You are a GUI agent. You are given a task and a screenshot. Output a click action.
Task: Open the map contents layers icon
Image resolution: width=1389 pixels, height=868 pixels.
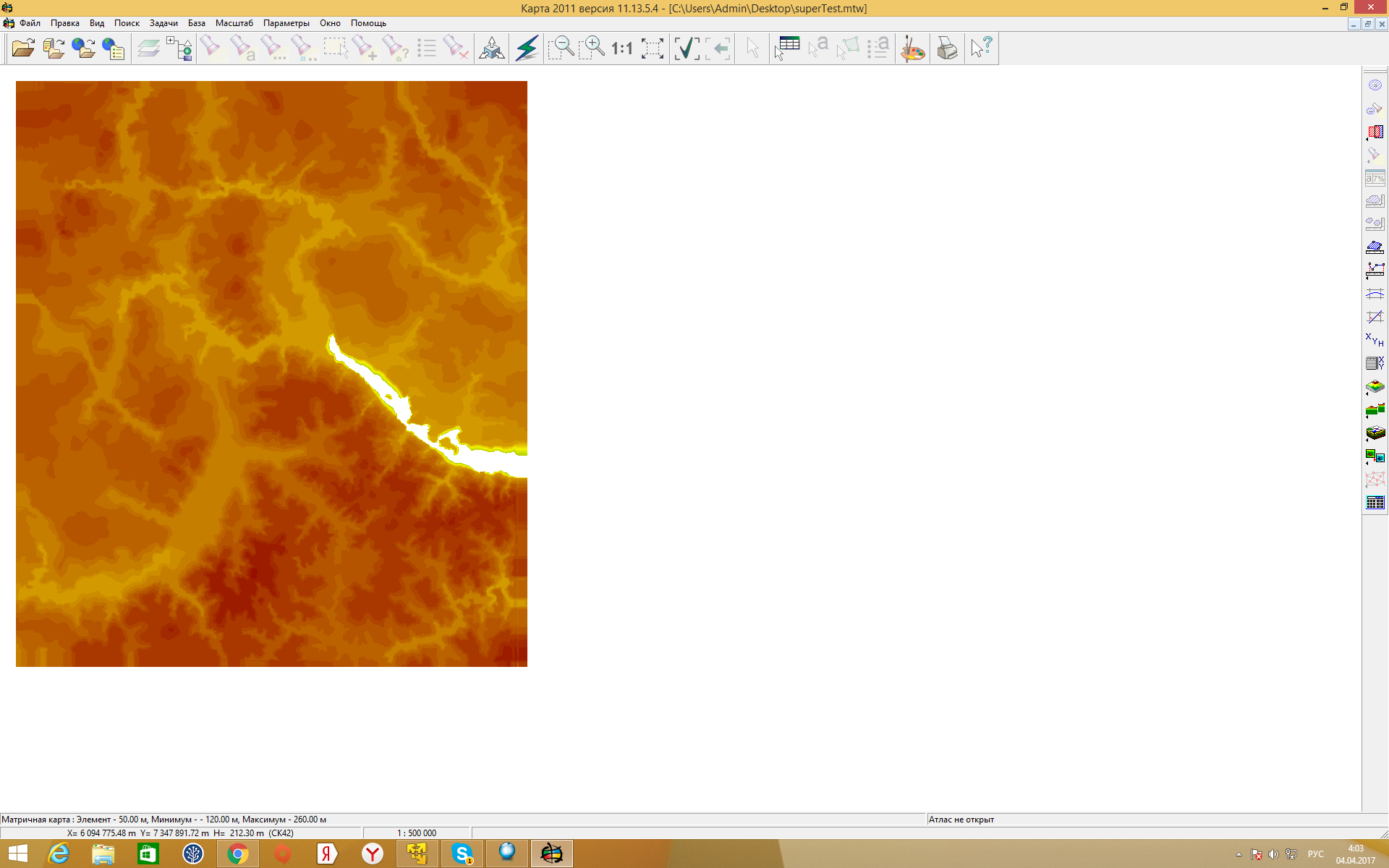click(x=148, y=48)
